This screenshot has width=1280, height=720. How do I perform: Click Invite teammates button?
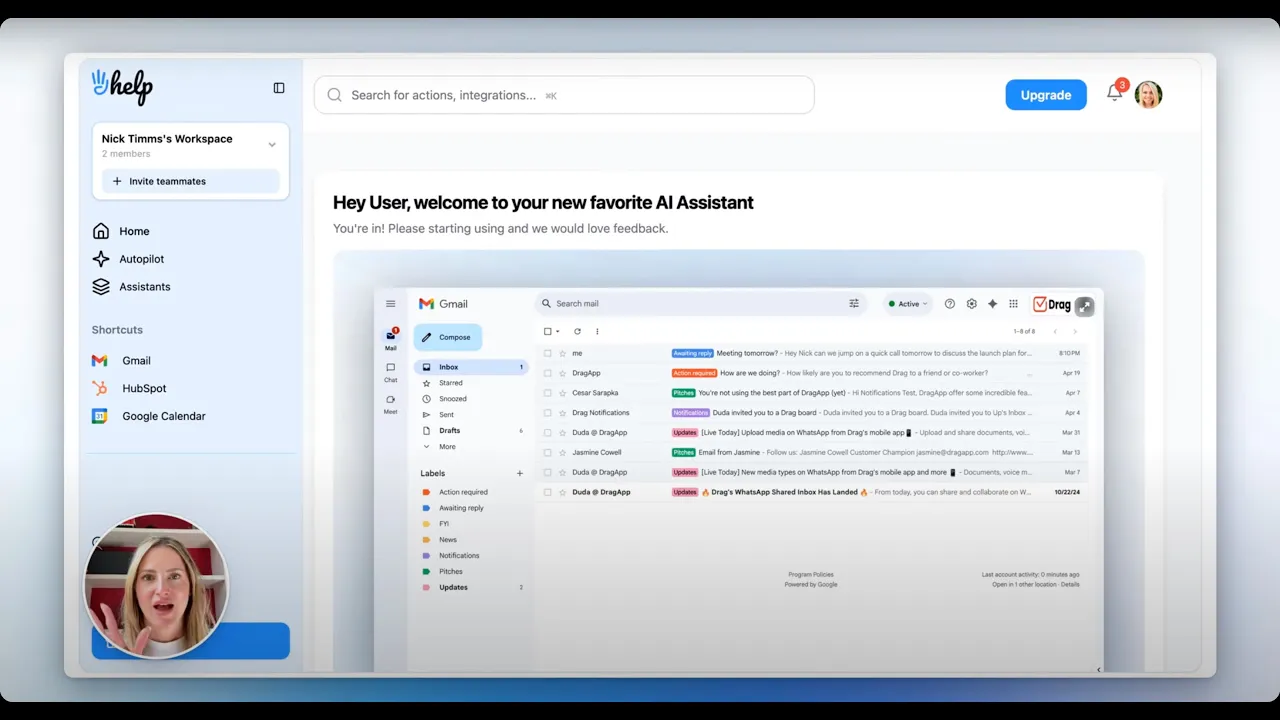190,181
